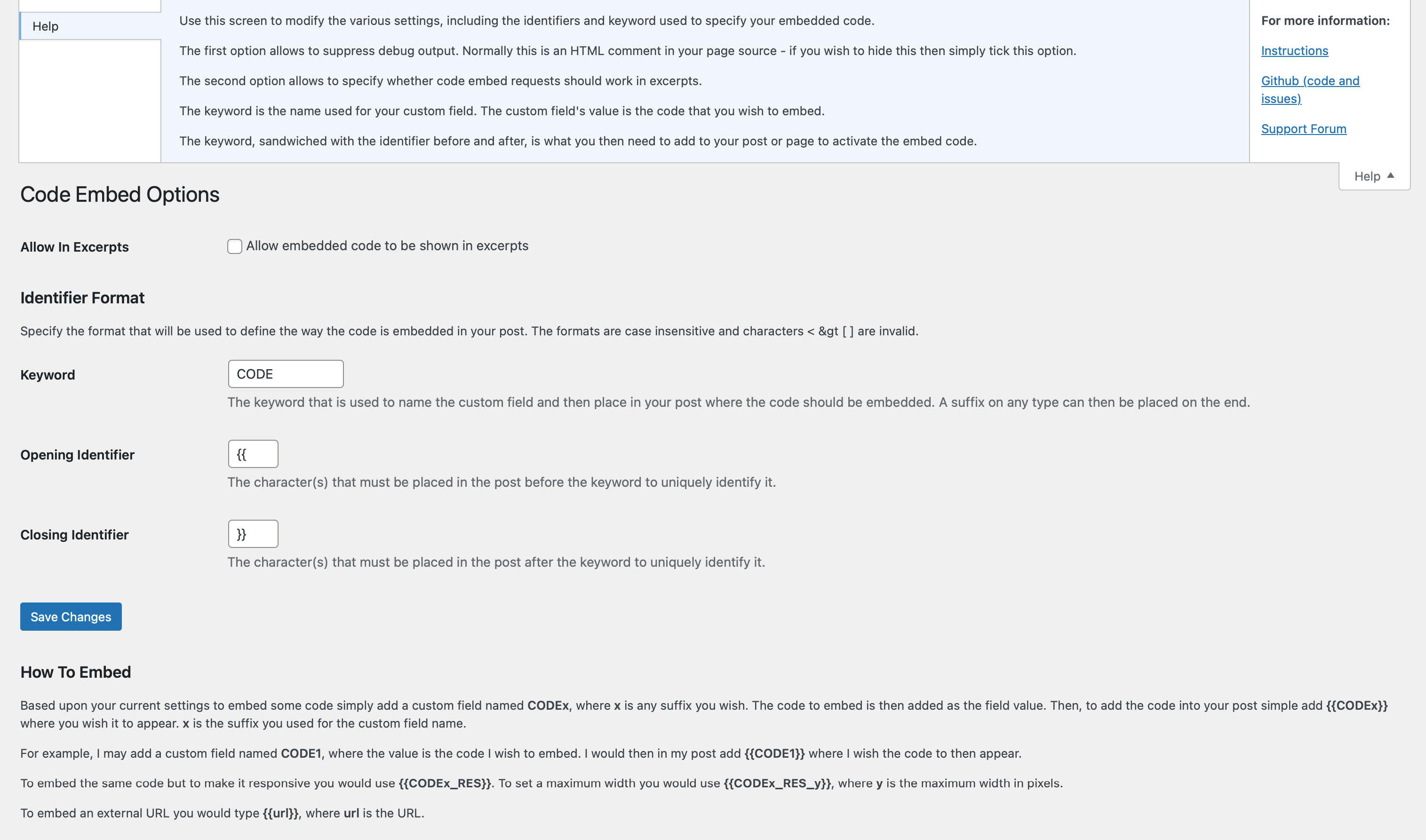The image size is (1426, 840).
Task: Select the Keyword input field
Action: coord(285,374)
